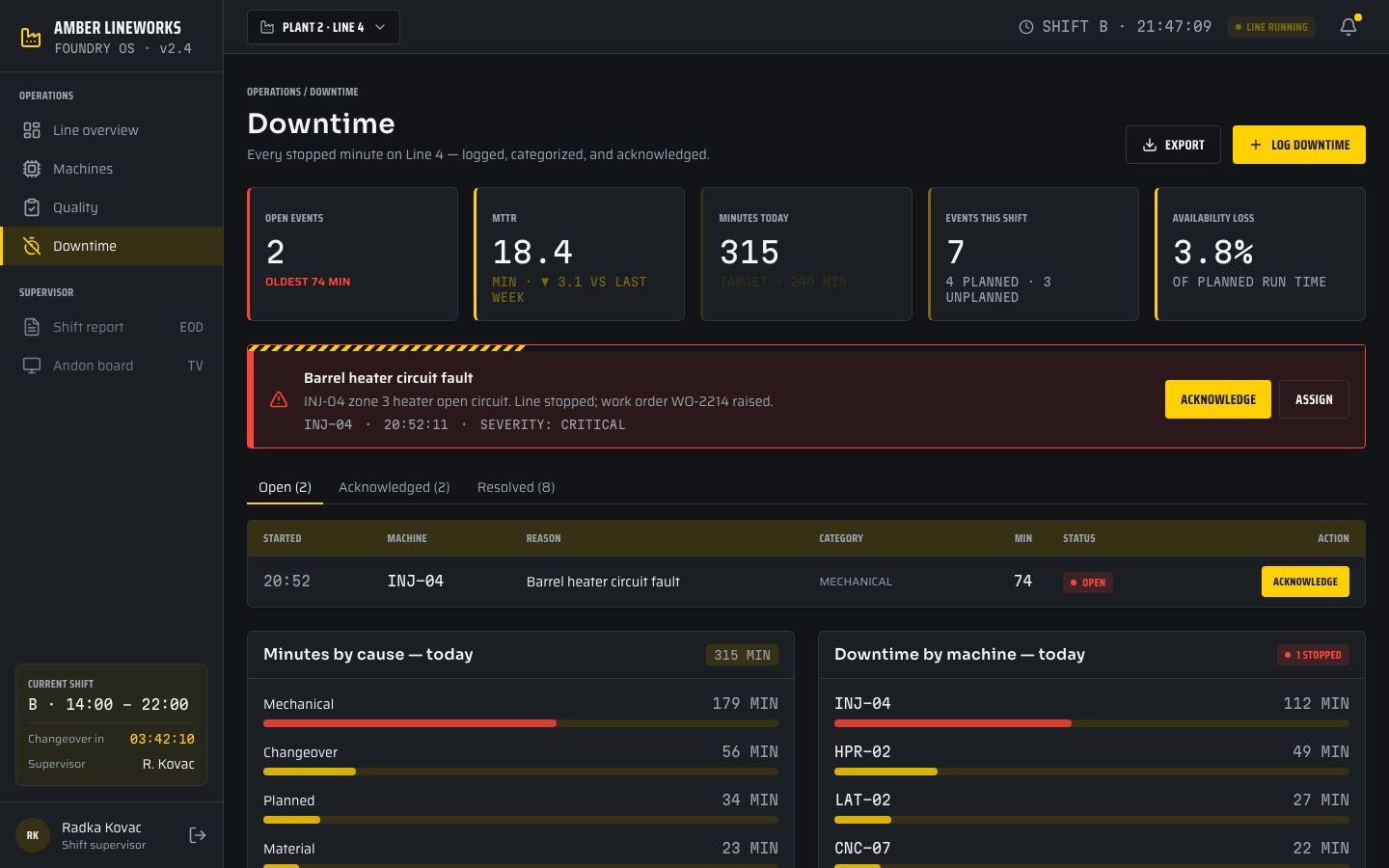Viewport: 1389px width, 868px height.
Task: Click the 1 STOPPED badge
Action: (1313, 655)
